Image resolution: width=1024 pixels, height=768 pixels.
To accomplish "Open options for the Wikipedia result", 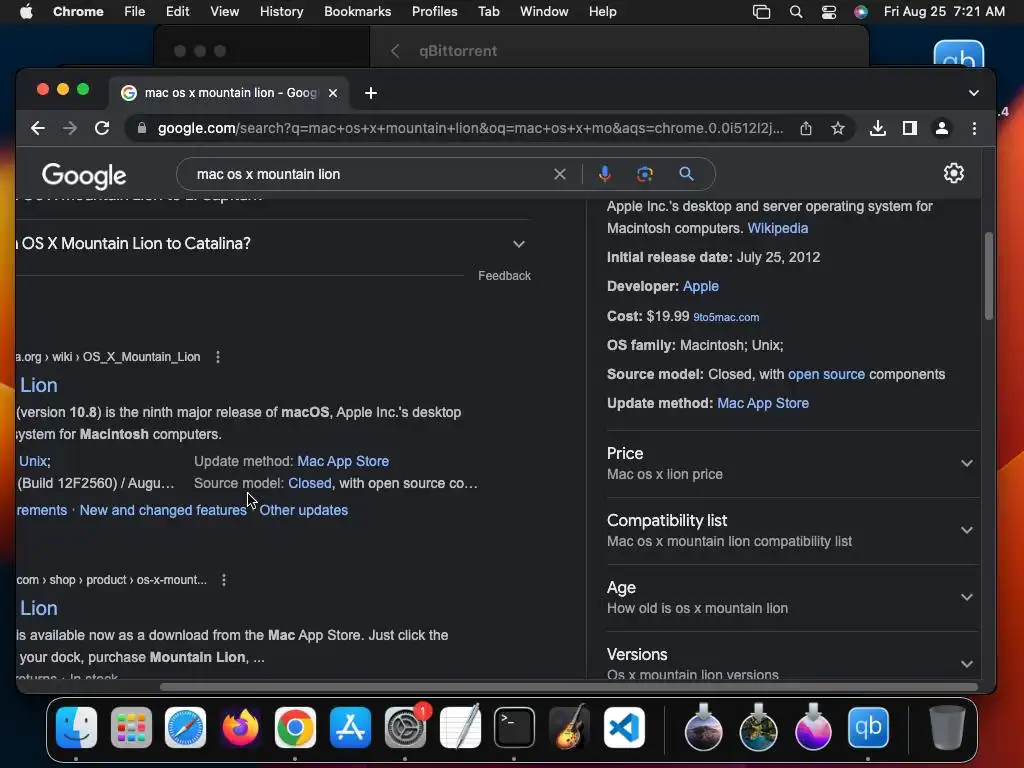I will [x=218, y=357].
